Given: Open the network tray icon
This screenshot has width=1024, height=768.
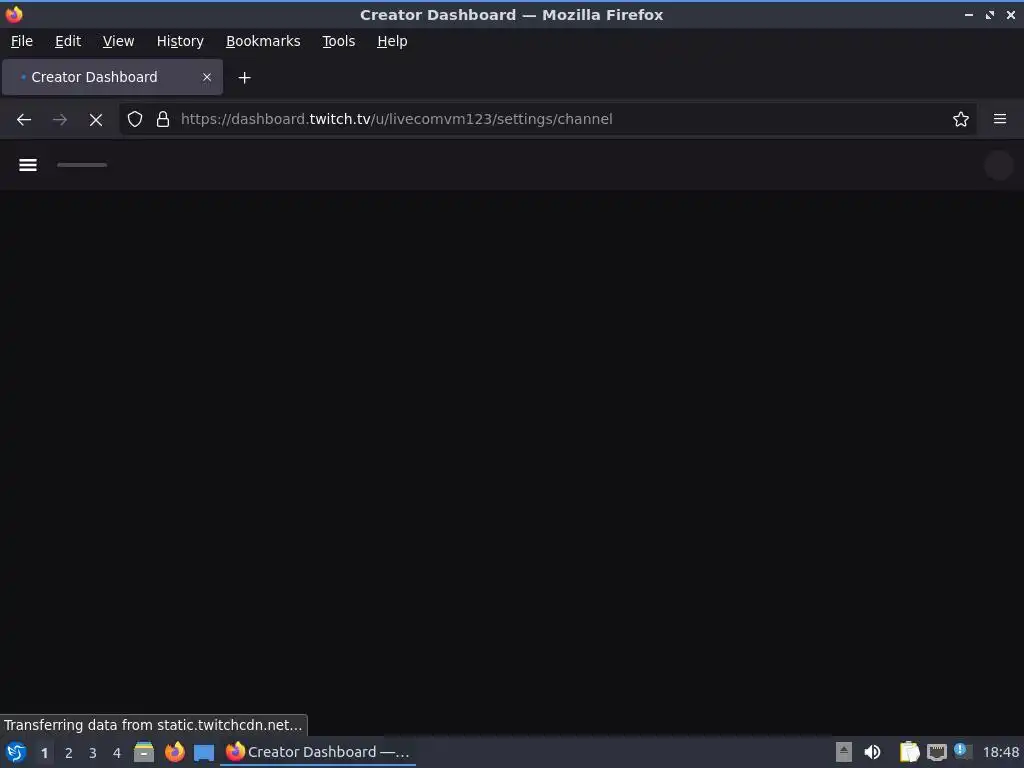Looking at the screenshot, I should pos(936,752).
